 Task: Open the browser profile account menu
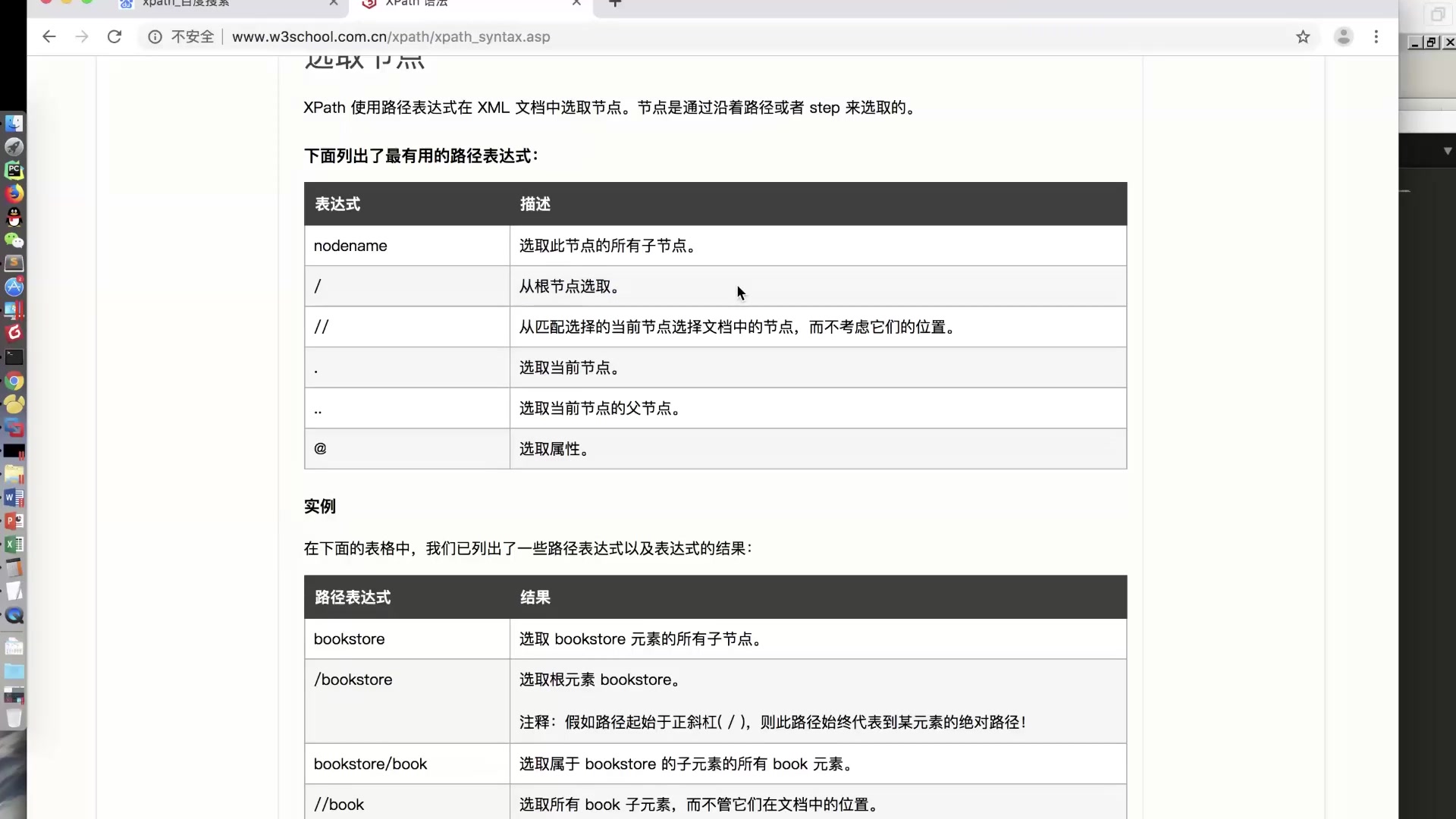coord(1344,36)
